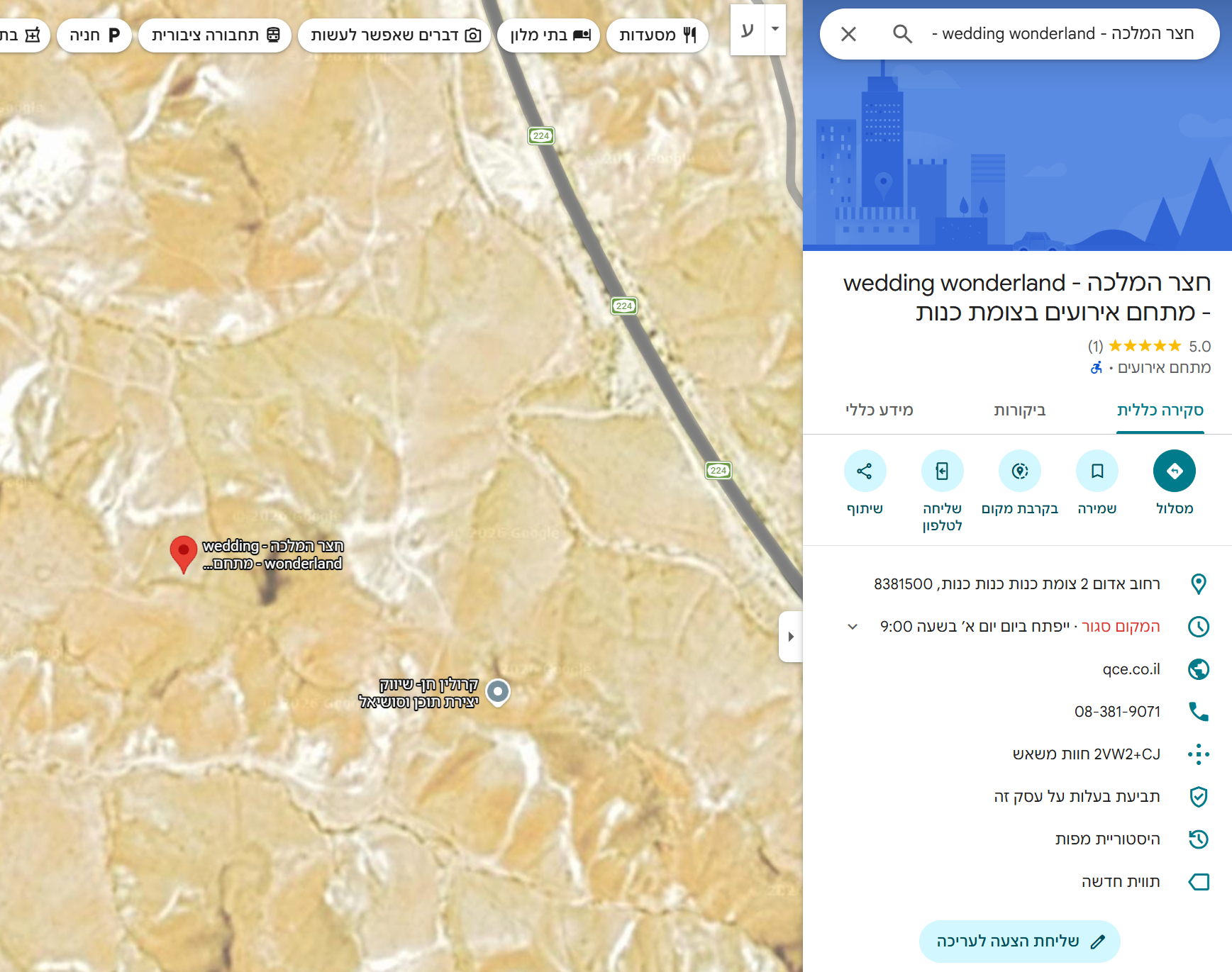
Task: Click the Directions (מסלול) icon
Action: click(x=1174, y=471)
